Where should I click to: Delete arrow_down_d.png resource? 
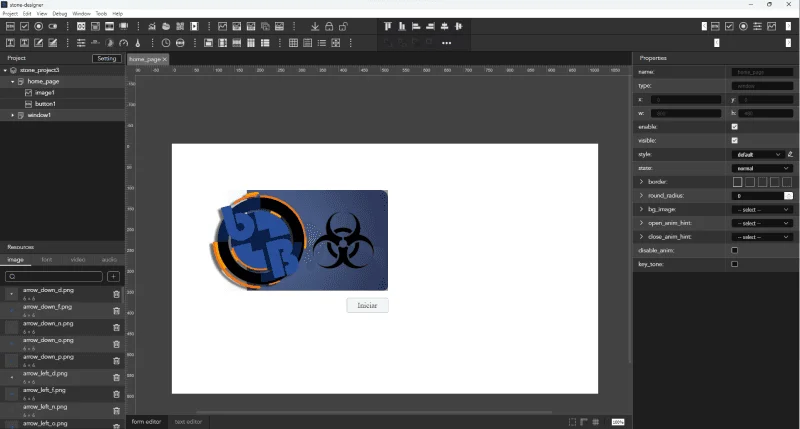point(116,294)
